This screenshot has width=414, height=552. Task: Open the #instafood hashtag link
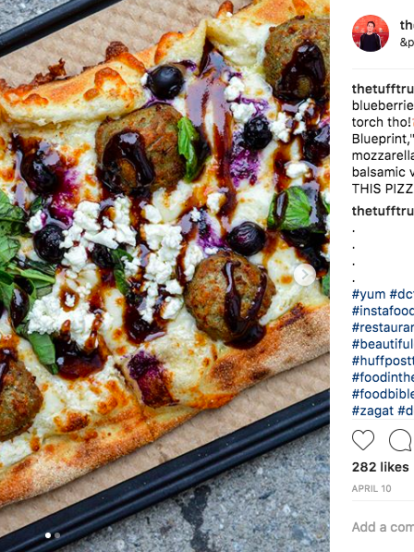pos(383,311)
